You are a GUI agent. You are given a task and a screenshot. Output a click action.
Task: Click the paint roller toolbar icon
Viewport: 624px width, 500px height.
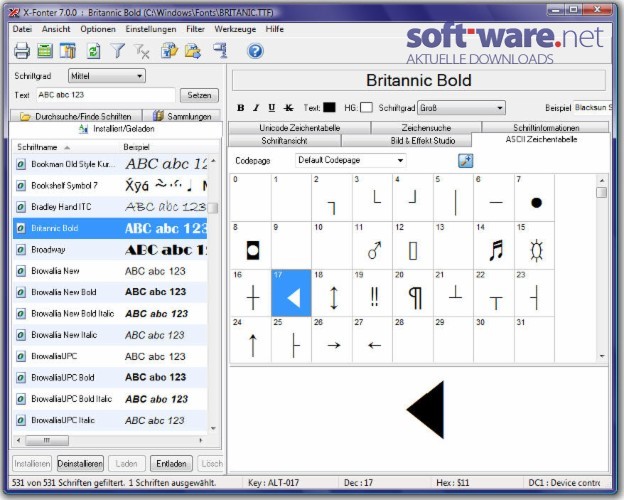(x=220, y=51)
